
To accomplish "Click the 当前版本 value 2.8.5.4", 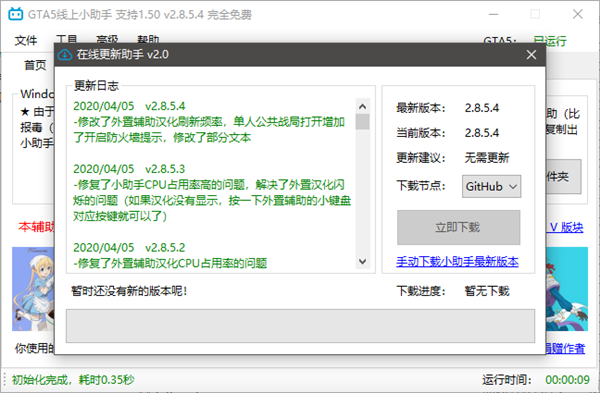I will point(482,133).
